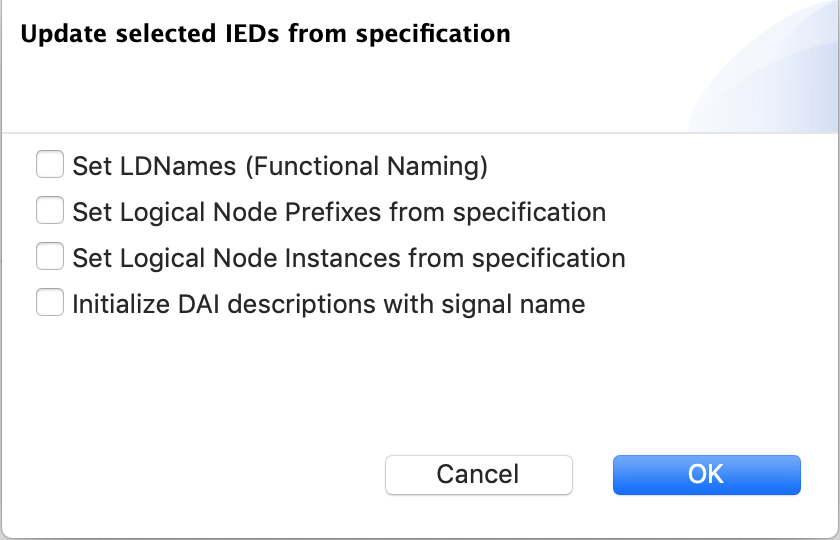Enable the Set LDNames (Functional Naming) checkbox

click(50, 164)
